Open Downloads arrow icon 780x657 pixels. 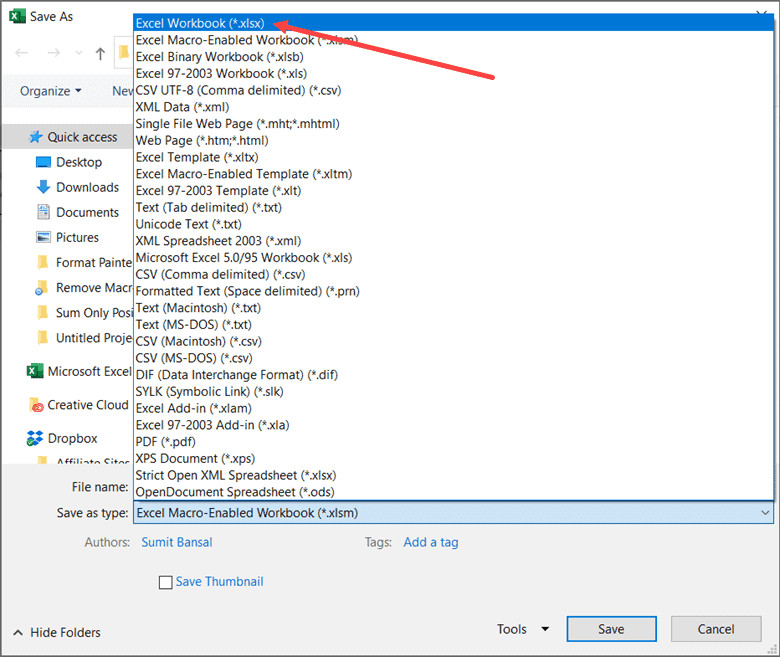[x=43, y=187]
